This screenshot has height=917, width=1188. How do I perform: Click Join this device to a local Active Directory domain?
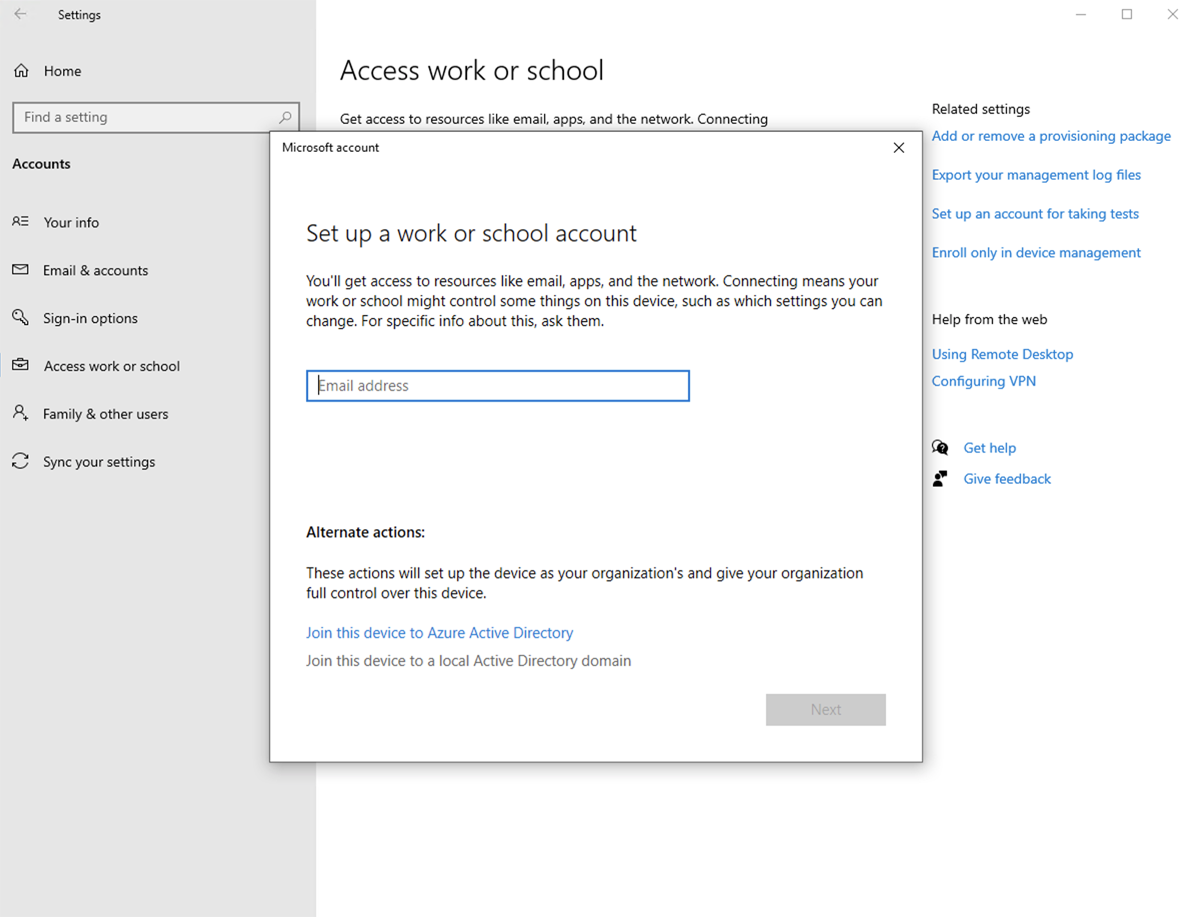pos(468,661)
